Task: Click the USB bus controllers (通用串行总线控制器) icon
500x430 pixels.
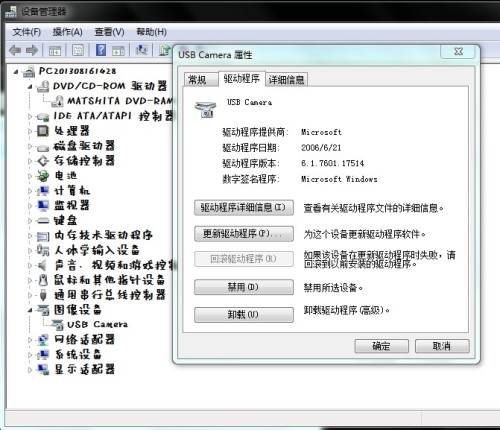Action: tap(43, 295)
